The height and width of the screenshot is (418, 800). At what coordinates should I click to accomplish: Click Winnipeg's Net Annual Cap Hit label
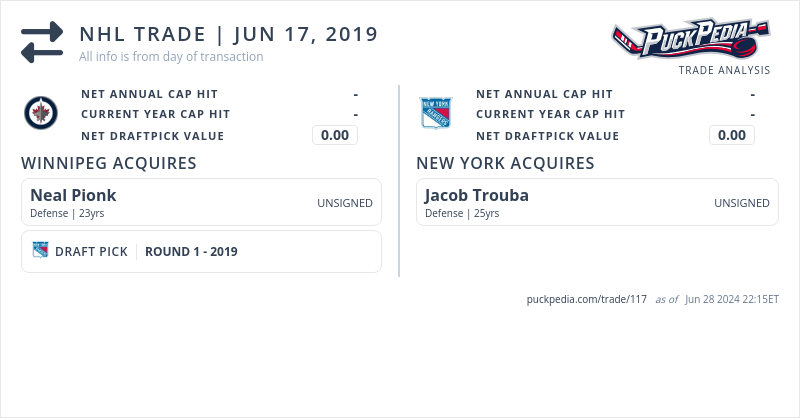click(149, 94)
